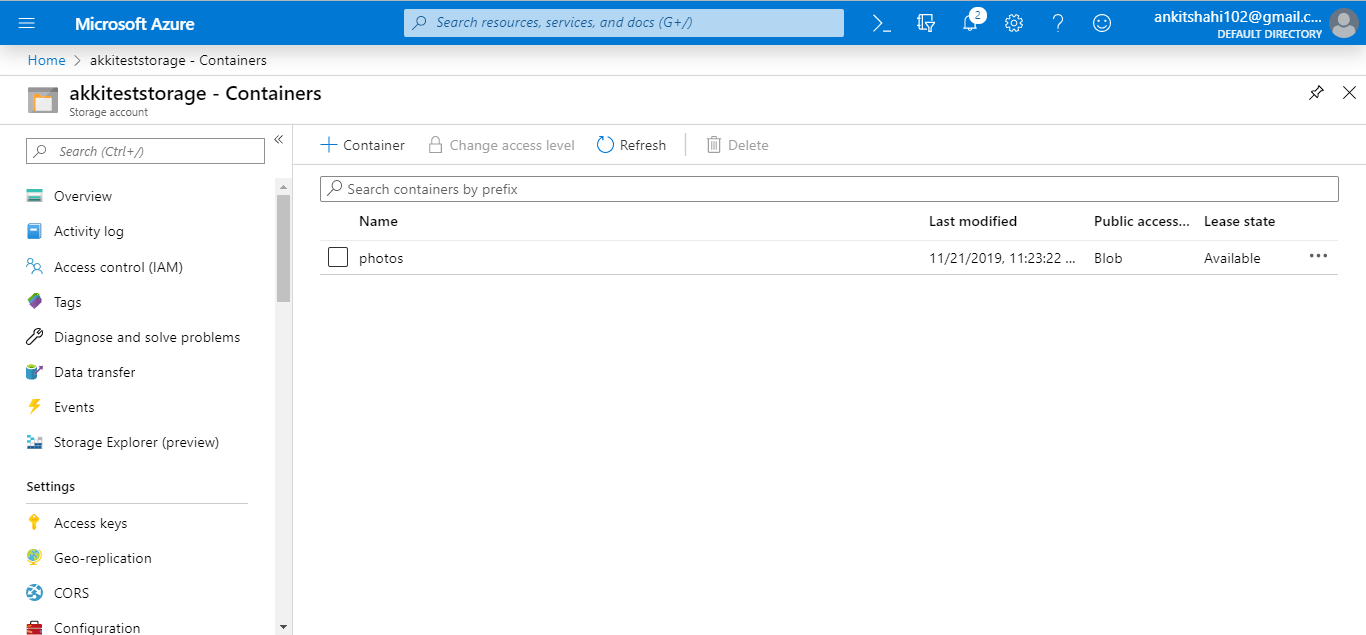Click the sidebar scrollbar up arrow
Screen dimensions: 1366x635
click(x=284, y=187)
